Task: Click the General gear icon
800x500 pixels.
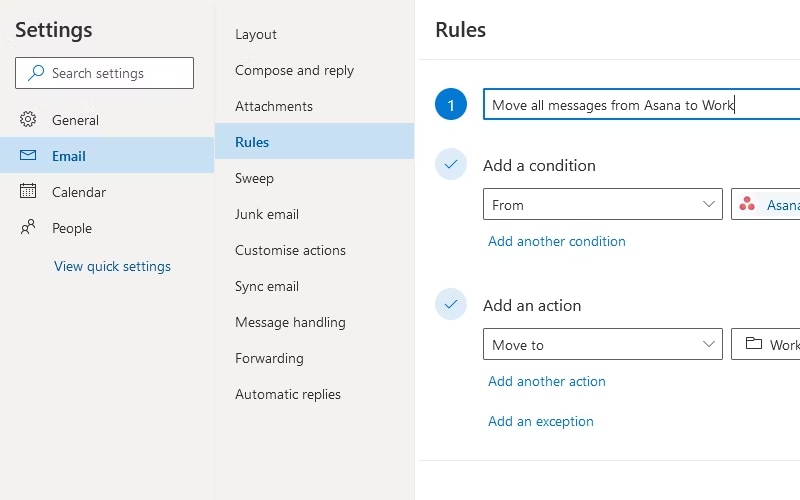Action: tap(28, 120)
